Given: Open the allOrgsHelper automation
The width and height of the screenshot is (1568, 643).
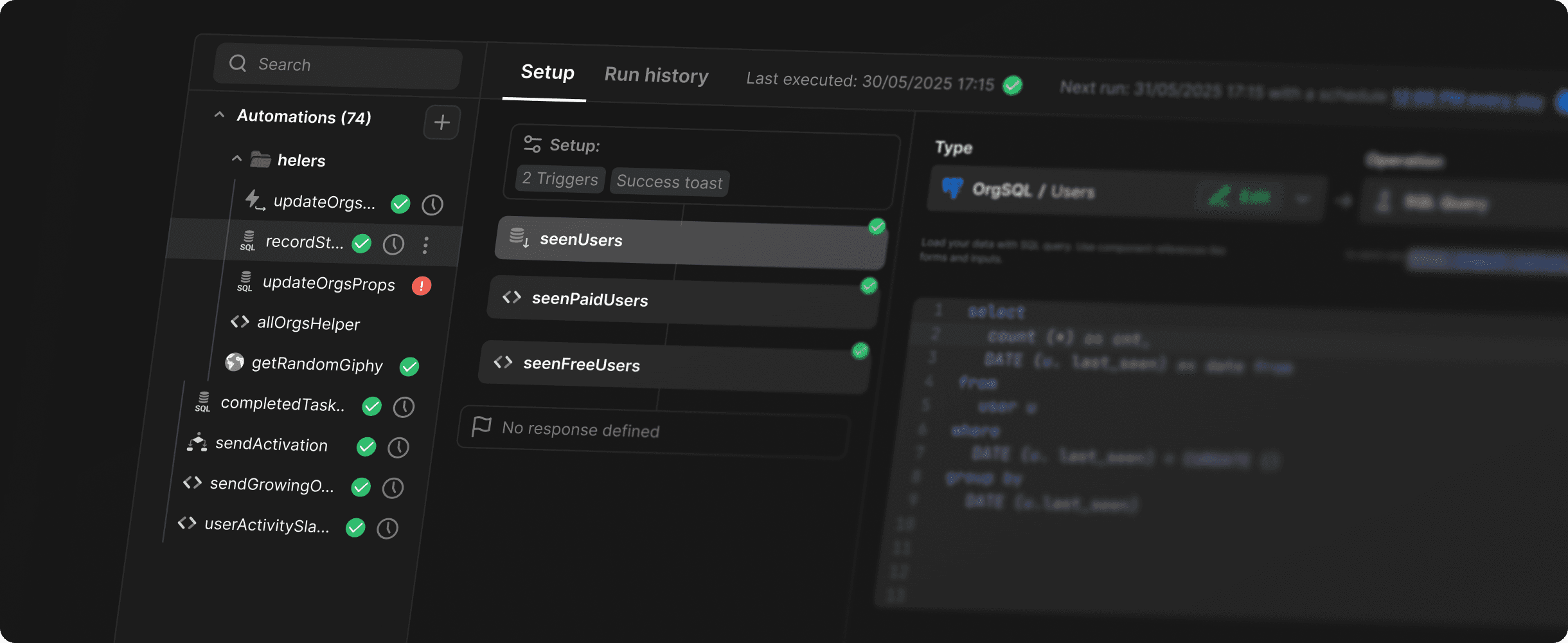Looking at the screenshot, I should pyautogui.click(x=308, y=323).
